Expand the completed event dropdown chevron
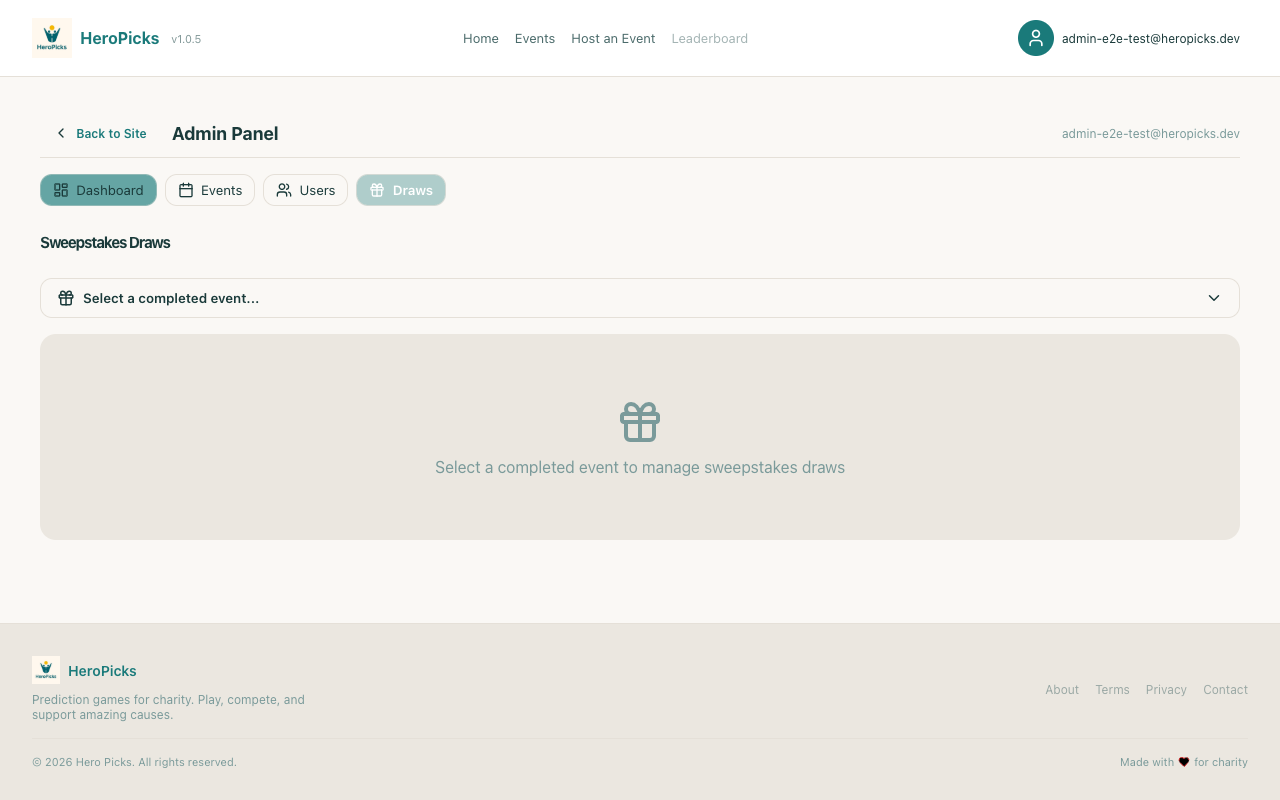The height and width of the screenshot is (800, 1280). pos(1213,298)
